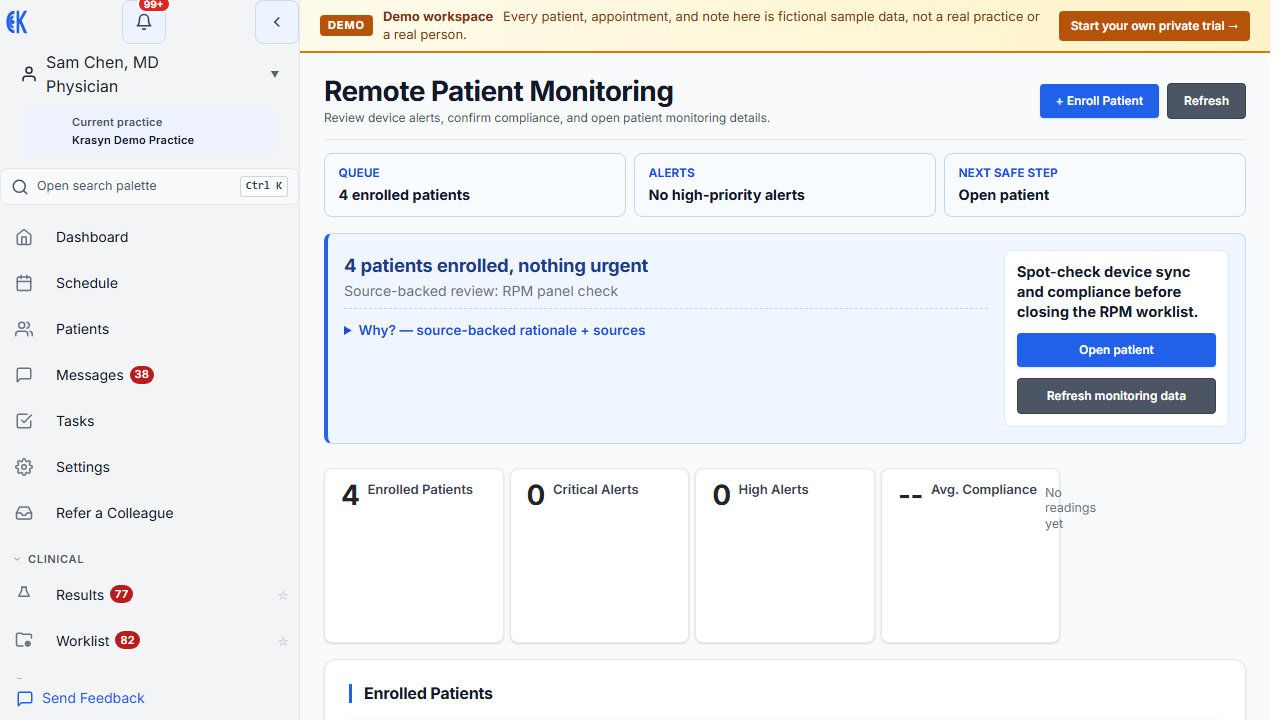Viewport: 1280px width, 720px height.
Task: Open the Sam Chen account dropdown arrow
Action: [275, 74]
